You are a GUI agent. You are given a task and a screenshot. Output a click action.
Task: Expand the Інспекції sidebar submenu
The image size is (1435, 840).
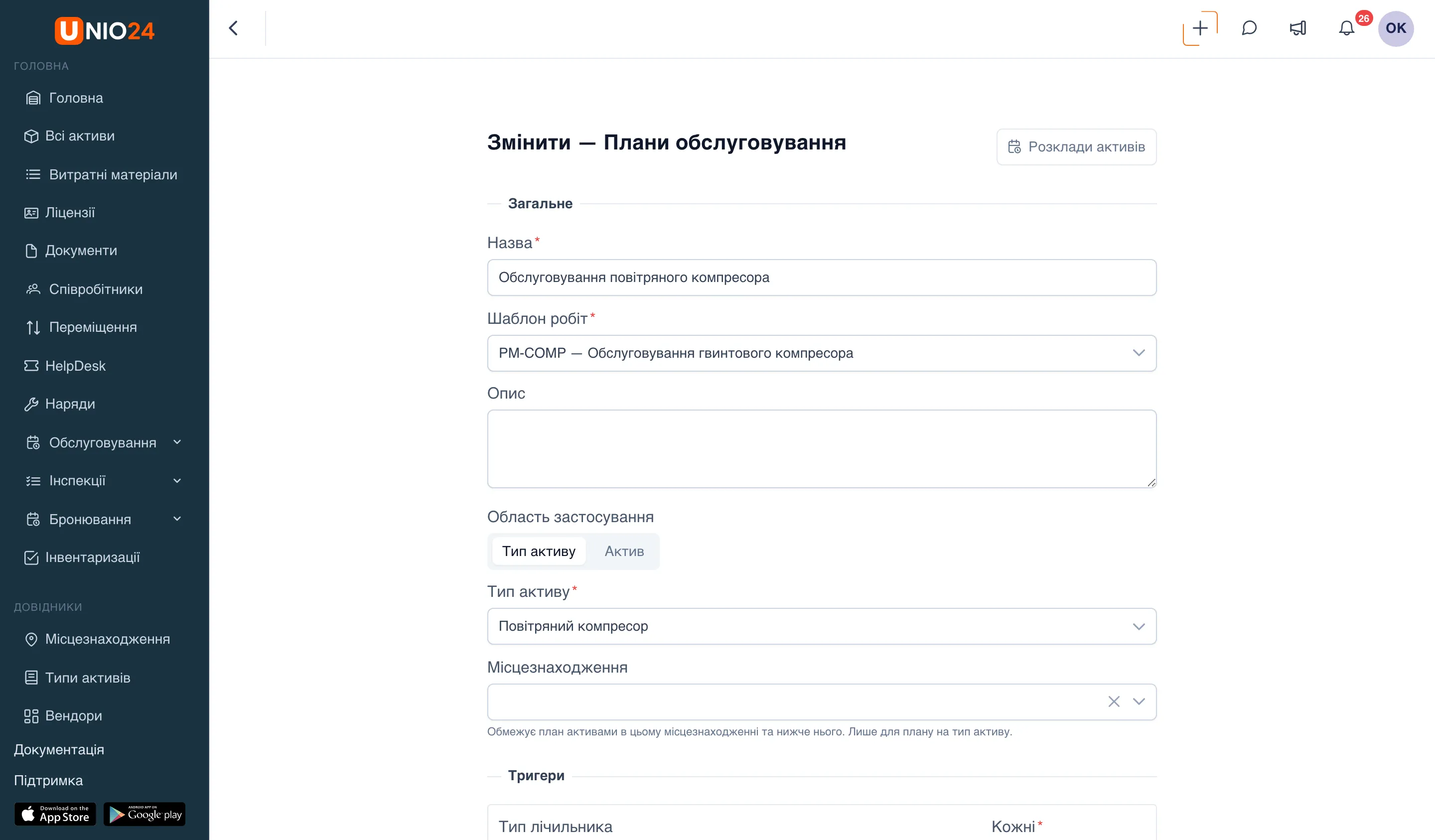click(177, 481)
